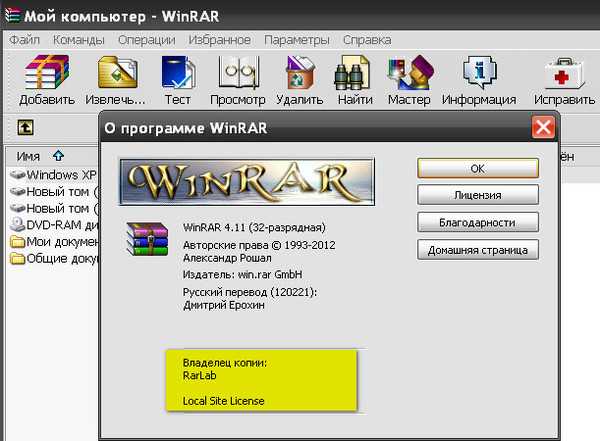
Task: Open Домашняя страница button
Action: (478, 250)
